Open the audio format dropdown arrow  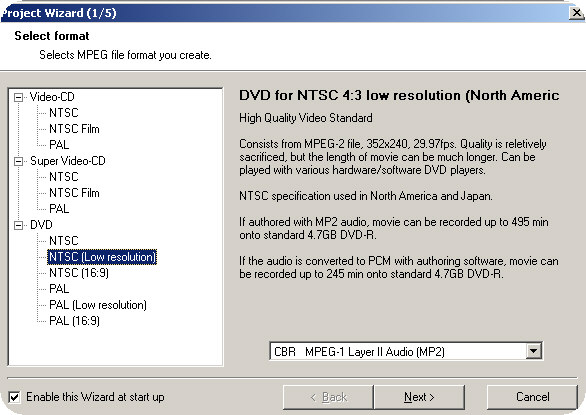(533, 351)
